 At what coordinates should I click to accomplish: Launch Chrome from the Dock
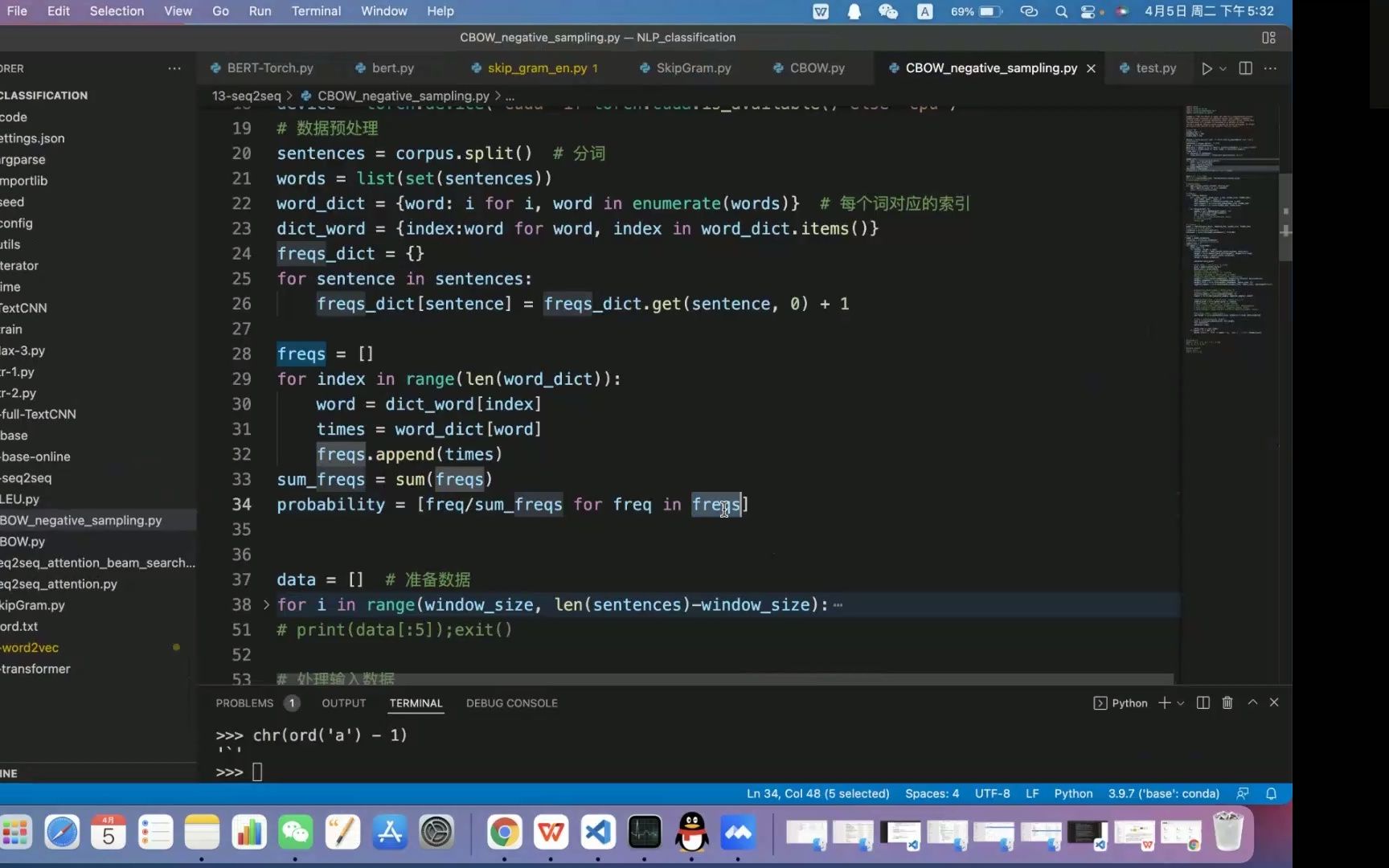504,832
